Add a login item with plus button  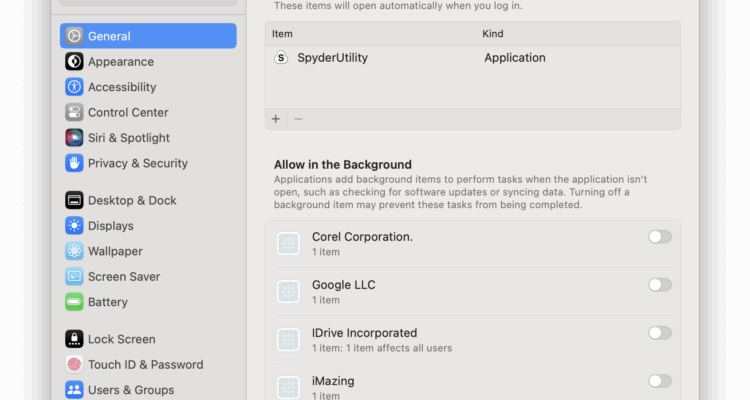click(276, 119)
